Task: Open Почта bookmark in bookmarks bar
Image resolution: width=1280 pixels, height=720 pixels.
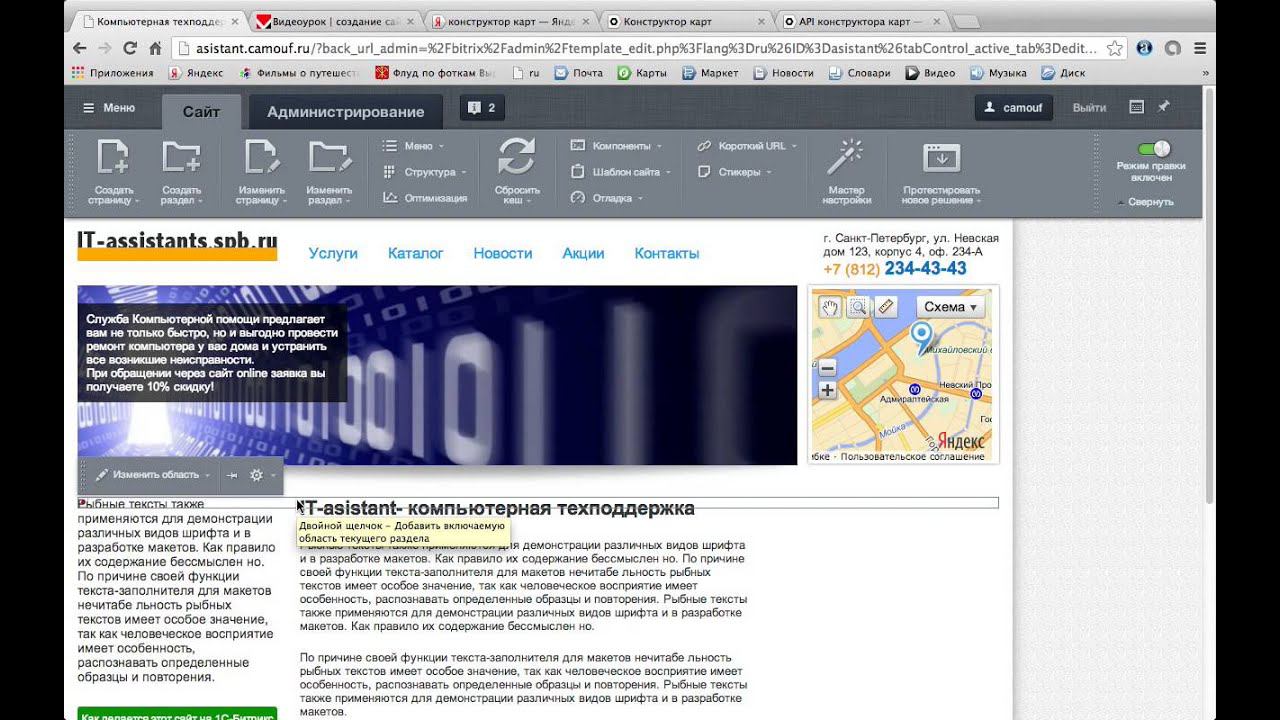Action: point(578,73)
